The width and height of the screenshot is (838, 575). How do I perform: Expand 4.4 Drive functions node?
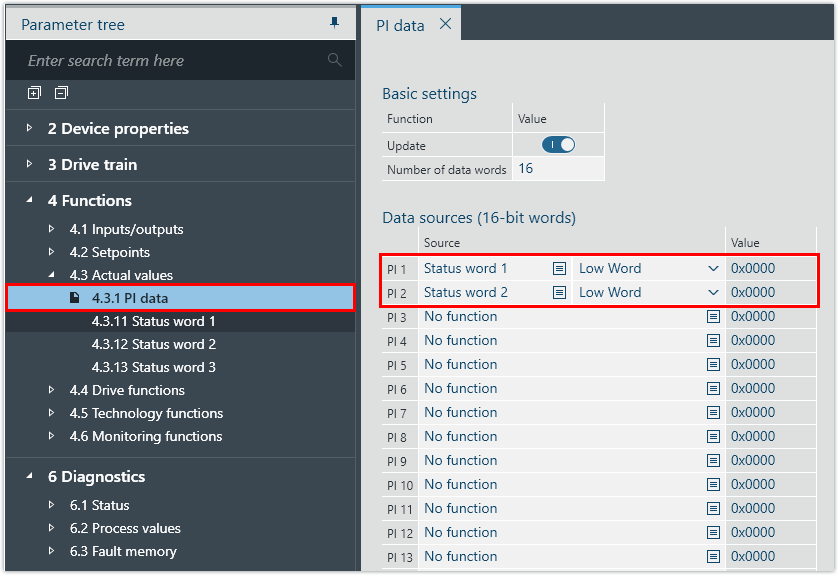pos(51,390)
